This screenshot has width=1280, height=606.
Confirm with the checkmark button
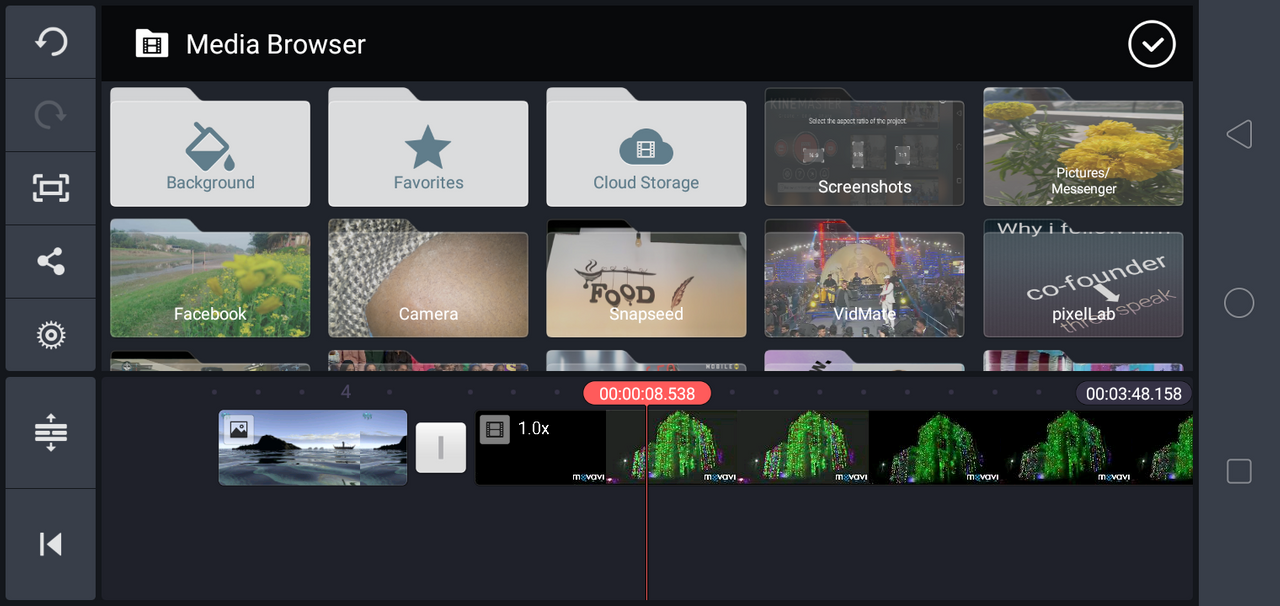[x=1152, y=44]
